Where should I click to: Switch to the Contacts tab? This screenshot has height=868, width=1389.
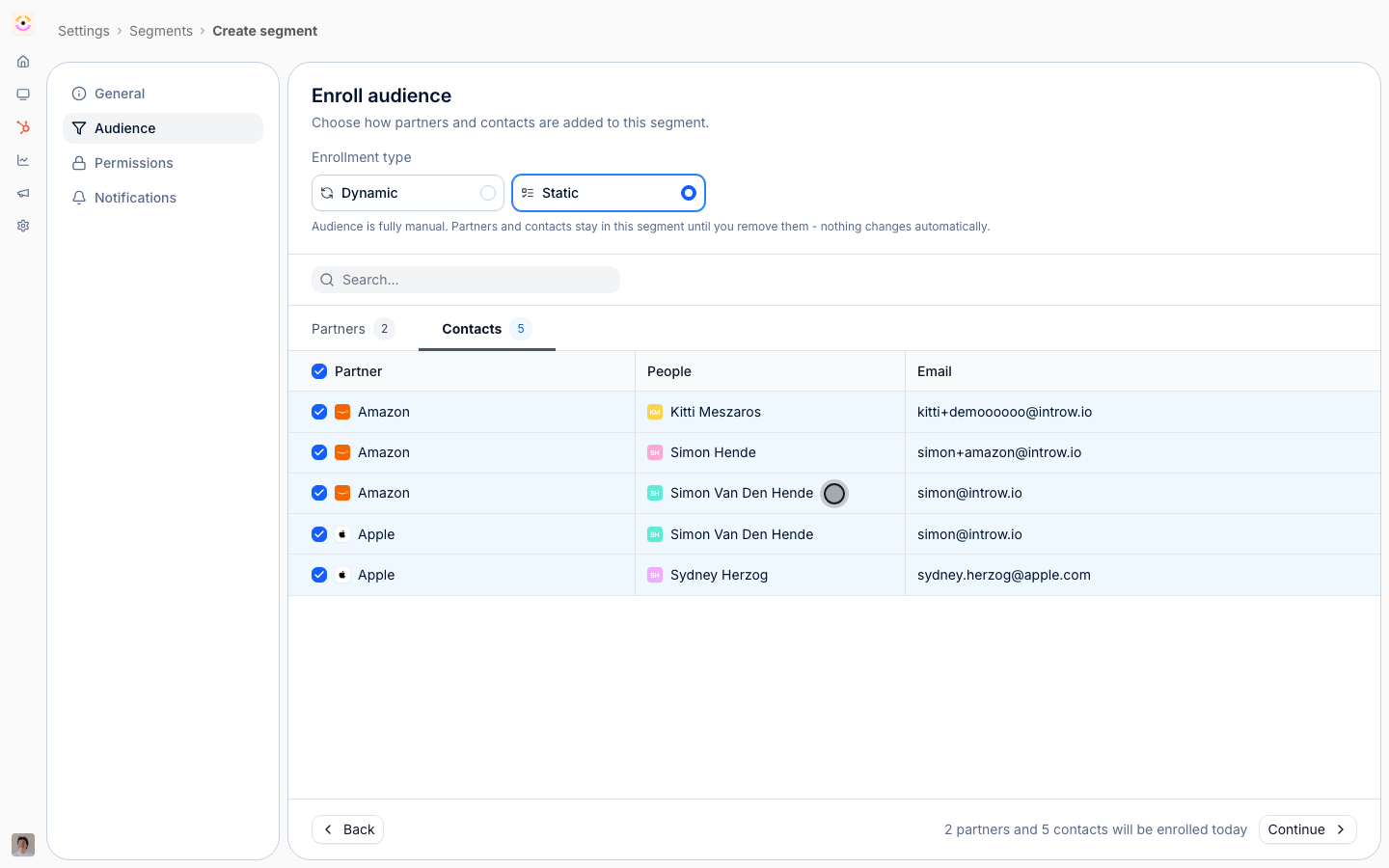(487, 329)
